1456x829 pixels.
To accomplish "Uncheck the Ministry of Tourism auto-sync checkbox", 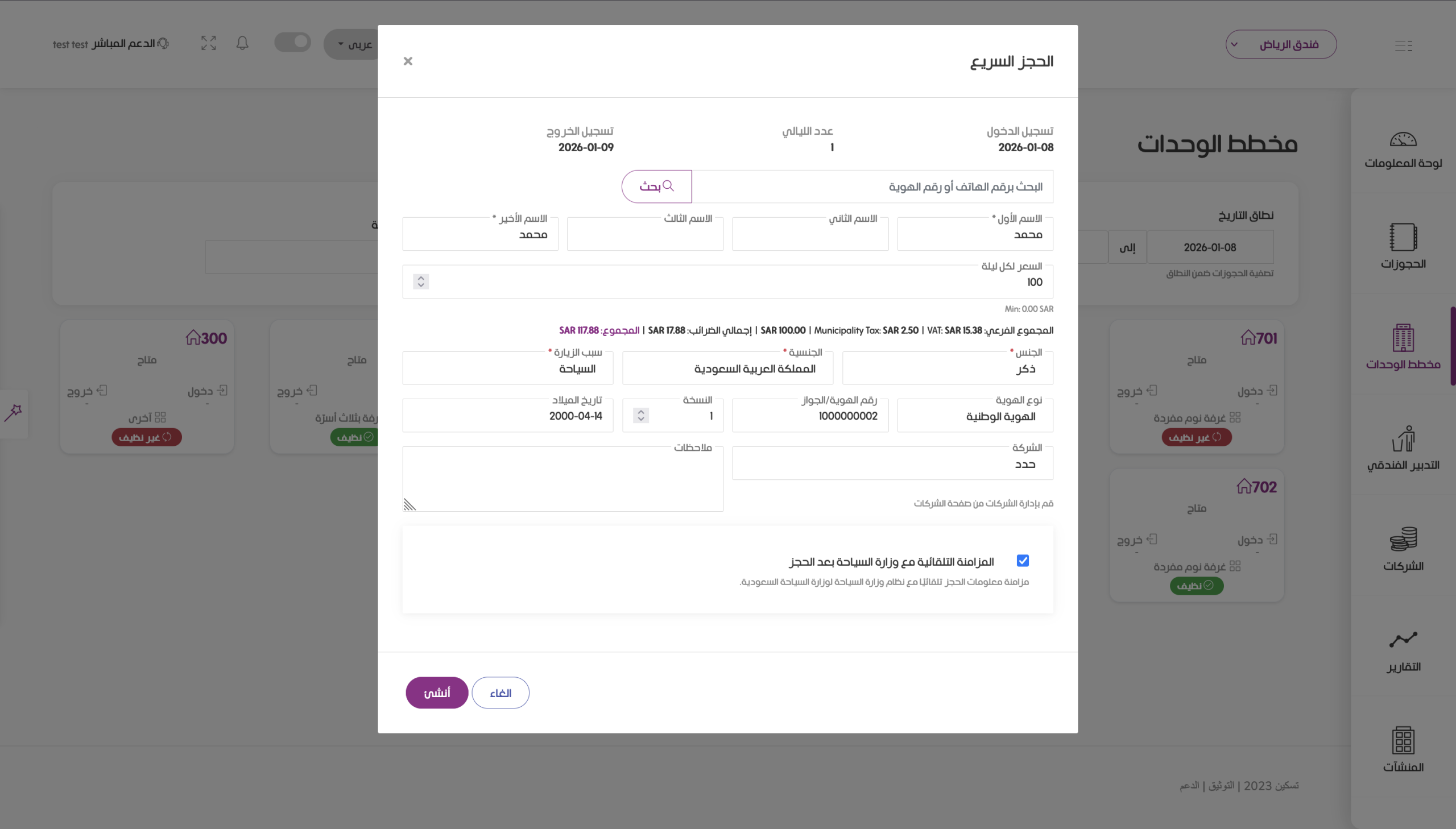I will coord(1023,561).
